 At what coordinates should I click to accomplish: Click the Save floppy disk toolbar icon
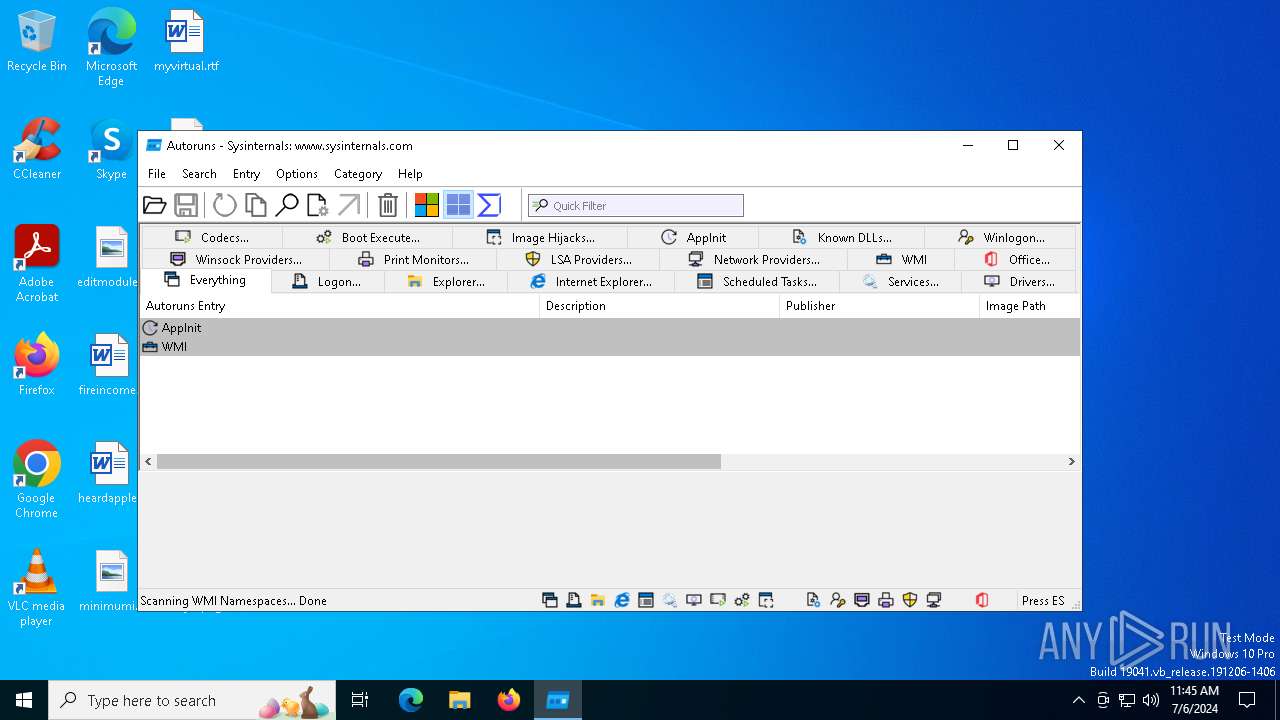pyautogui.click(x=186, y=205)
